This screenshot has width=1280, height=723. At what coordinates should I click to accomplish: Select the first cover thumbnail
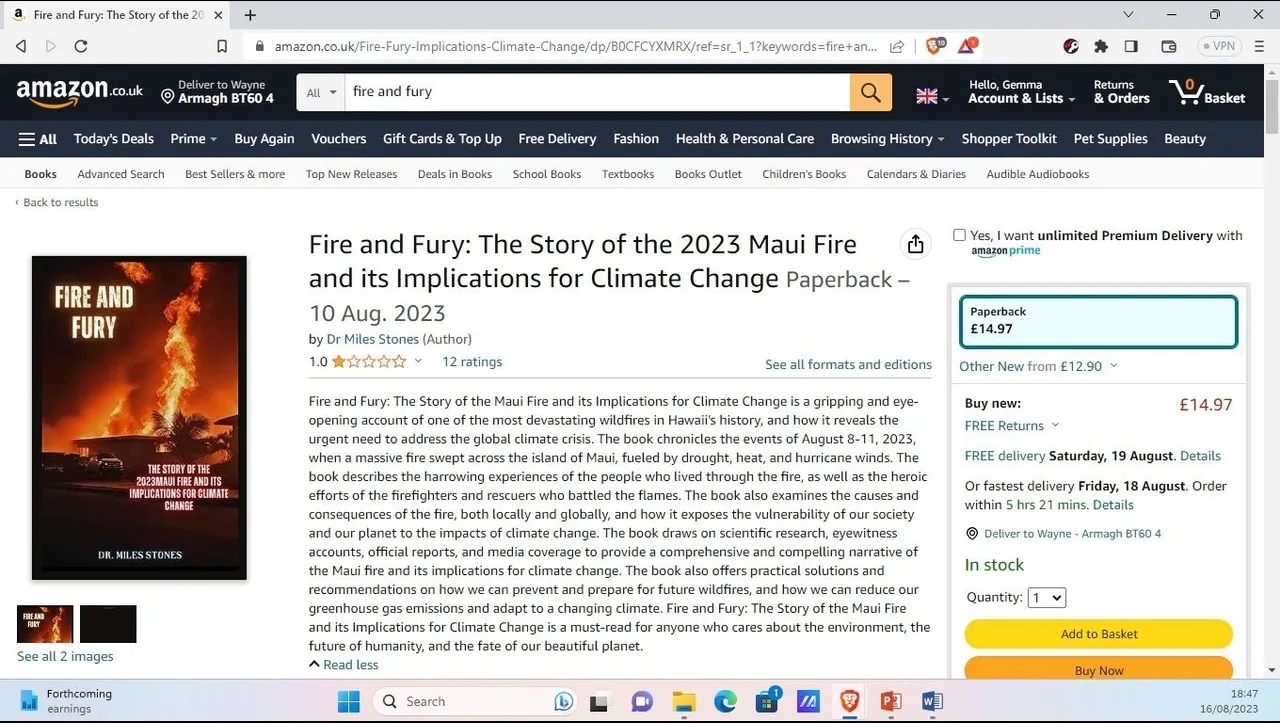[45, 624]
